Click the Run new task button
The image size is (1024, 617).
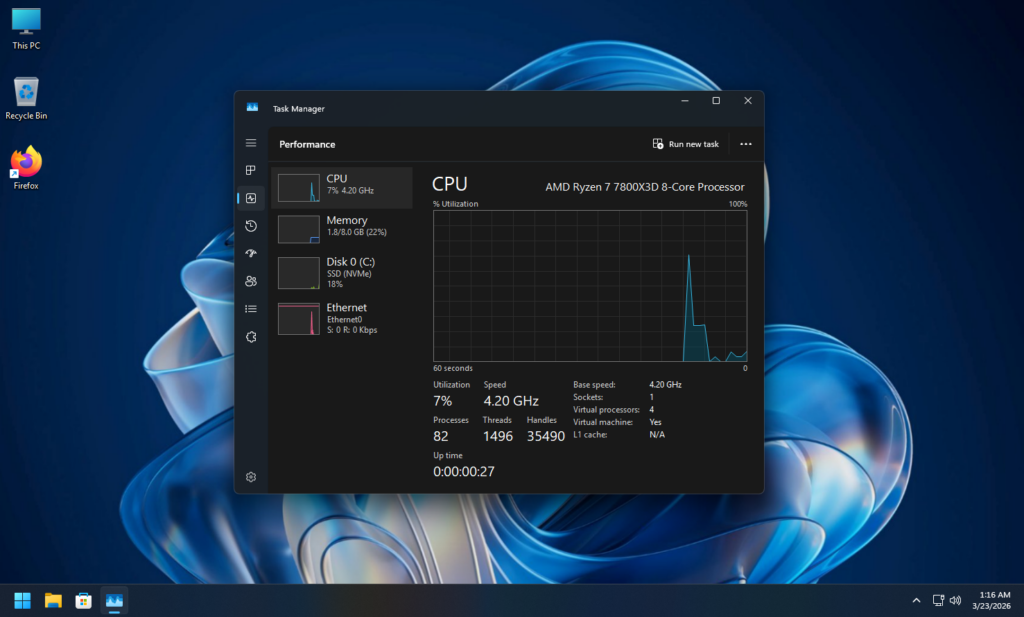(x=686, y=144)
